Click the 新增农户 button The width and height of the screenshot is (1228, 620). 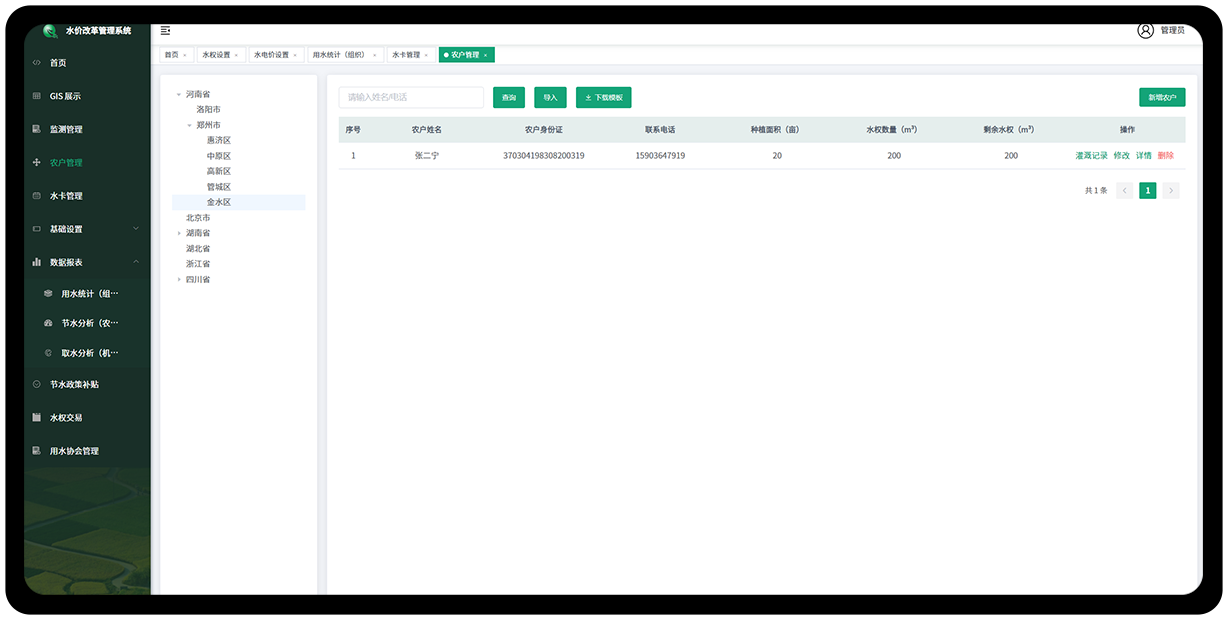(x=1161, y=97)
